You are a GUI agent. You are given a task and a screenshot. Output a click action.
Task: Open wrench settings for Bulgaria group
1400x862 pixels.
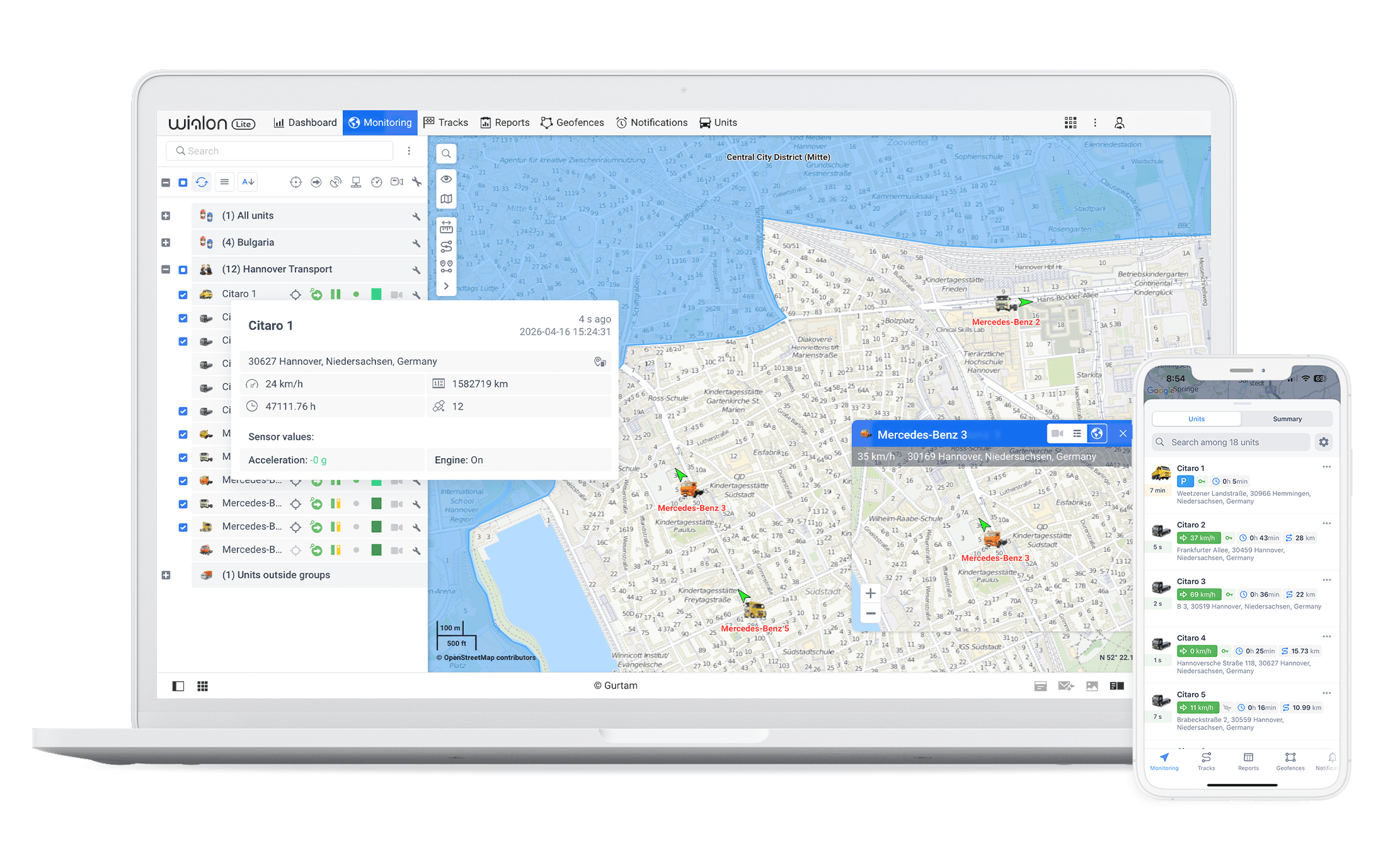(416, 243)
